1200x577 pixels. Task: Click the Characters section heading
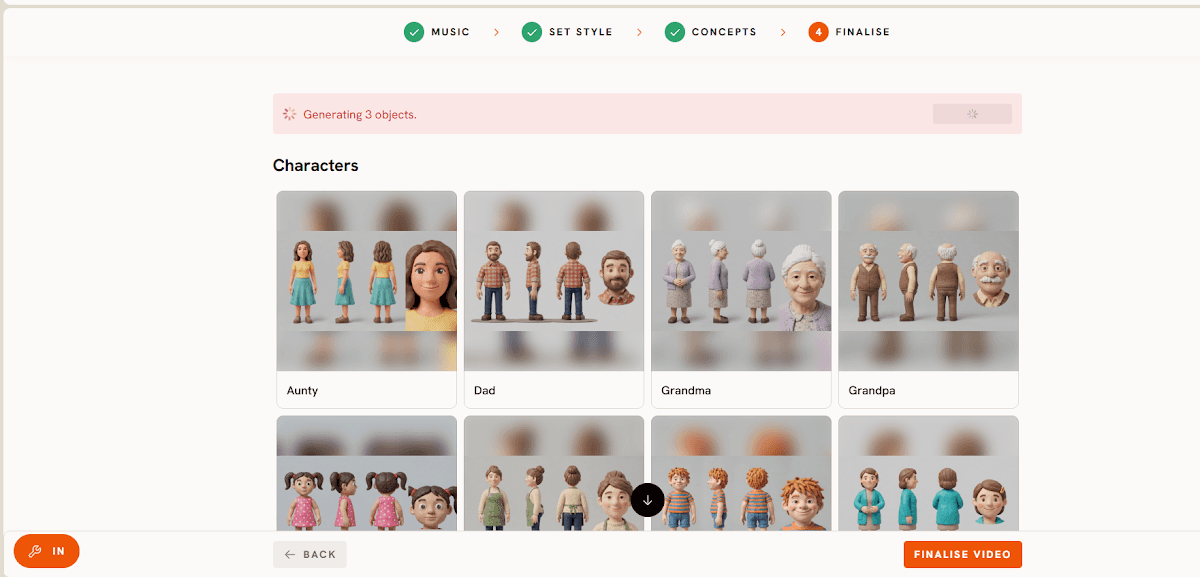(x=316, y=165)
